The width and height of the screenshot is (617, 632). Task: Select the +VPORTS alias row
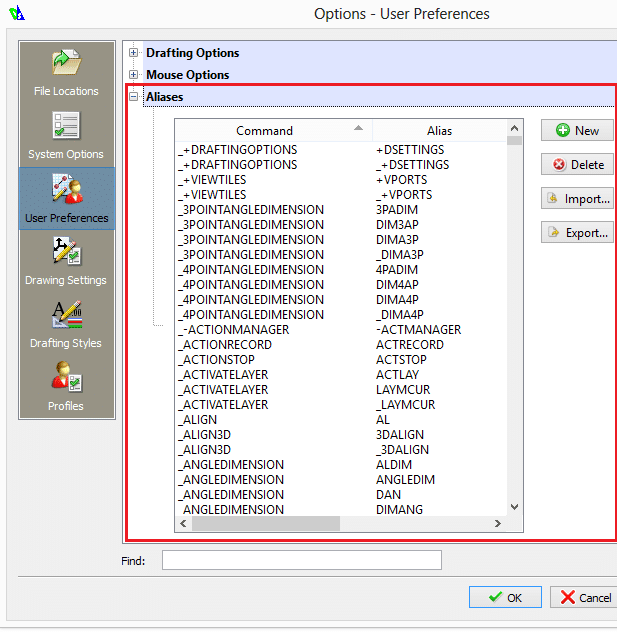[x=341, y=180]
